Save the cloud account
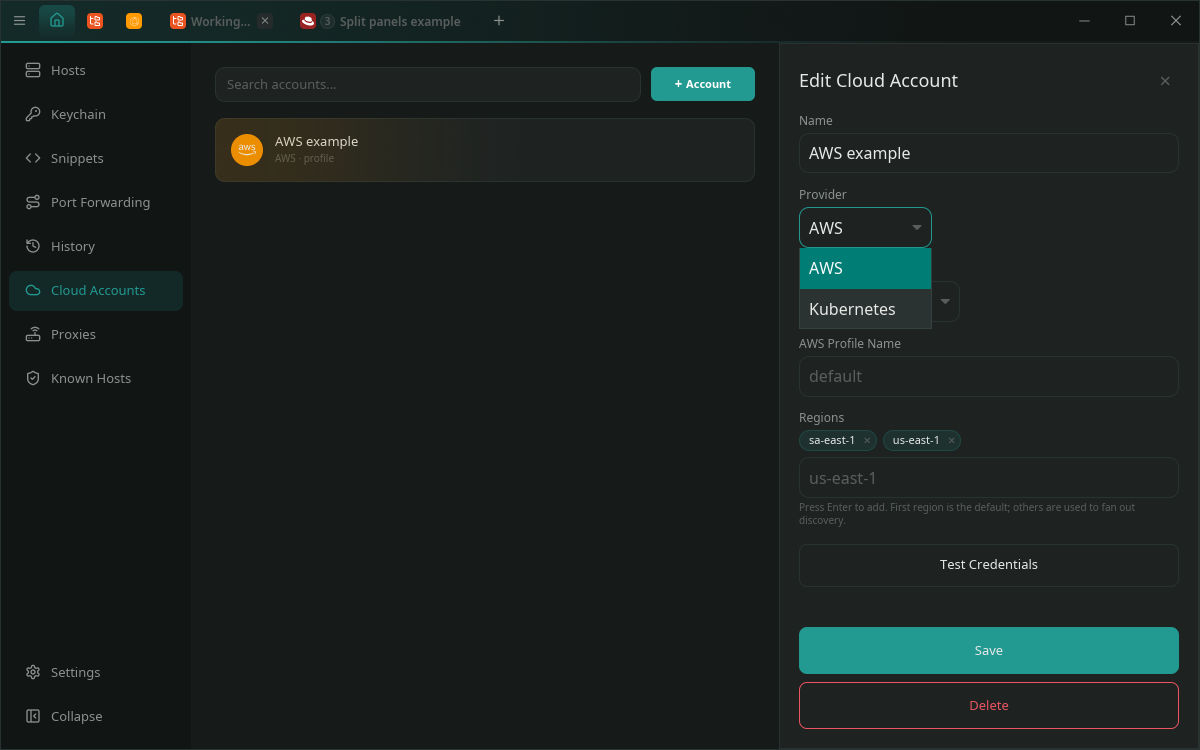Screen dimensions: 1200x750 coord(989,650)
